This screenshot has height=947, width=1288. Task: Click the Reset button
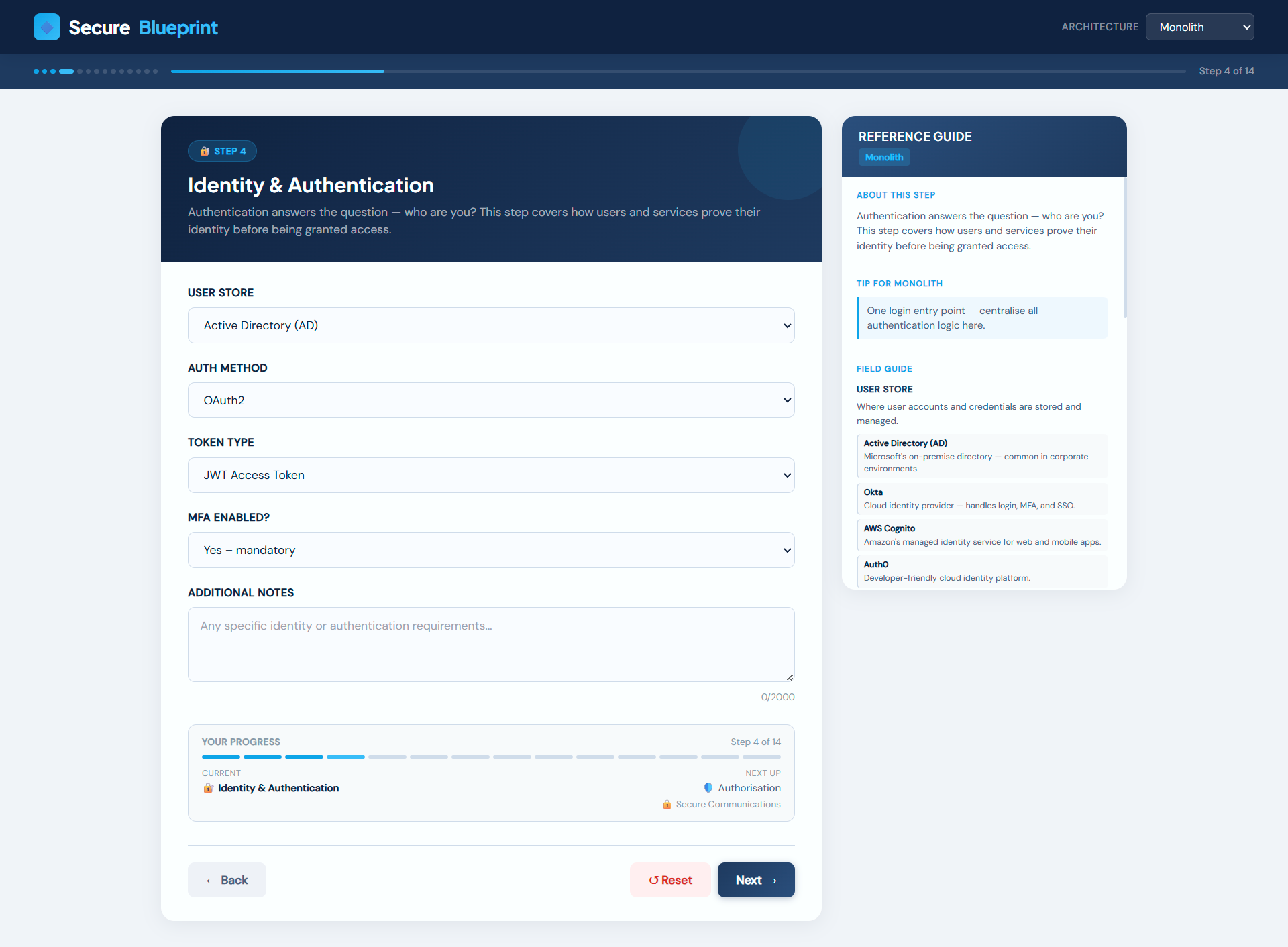670,880
